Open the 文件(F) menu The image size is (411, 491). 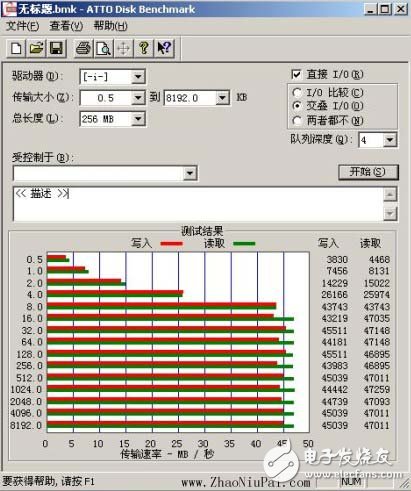23,26
